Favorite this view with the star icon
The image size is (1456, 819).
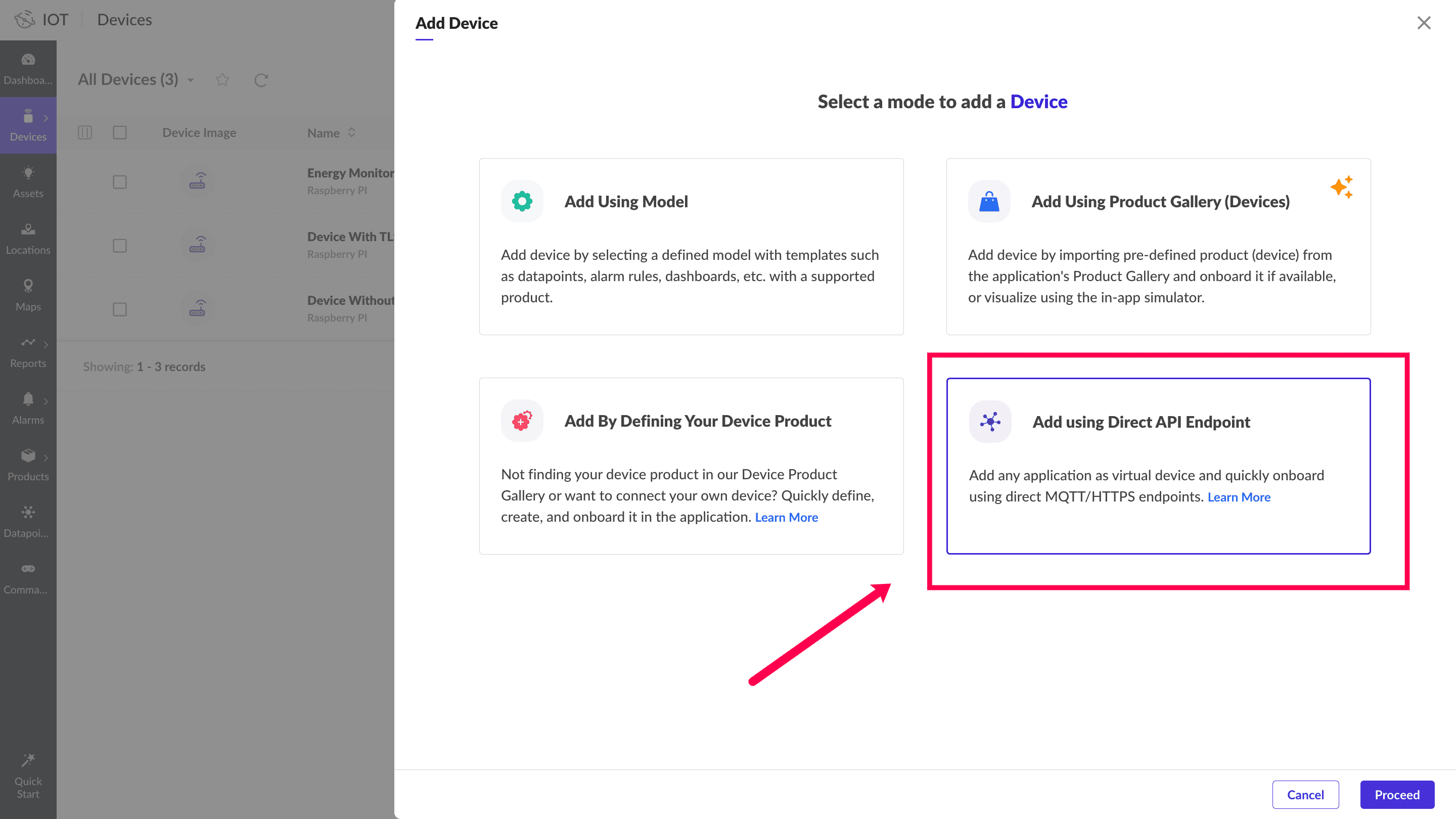click(x=222, y=80)
